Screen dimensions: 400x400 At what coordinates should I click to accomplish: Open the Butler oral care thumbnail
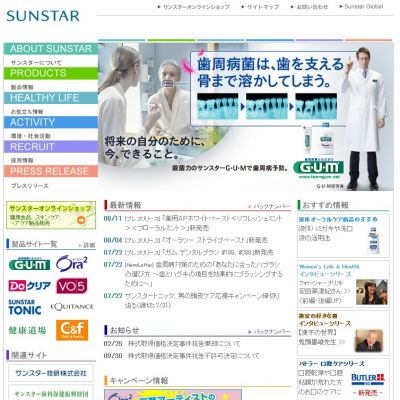click(368, 379)
